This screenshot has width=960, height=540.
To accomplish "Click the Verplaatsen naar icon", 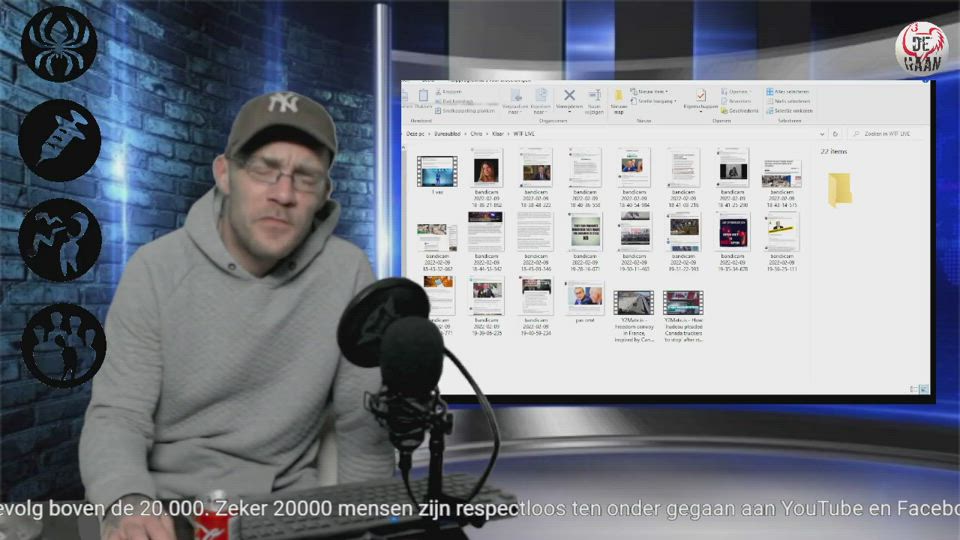I will 516,96.
